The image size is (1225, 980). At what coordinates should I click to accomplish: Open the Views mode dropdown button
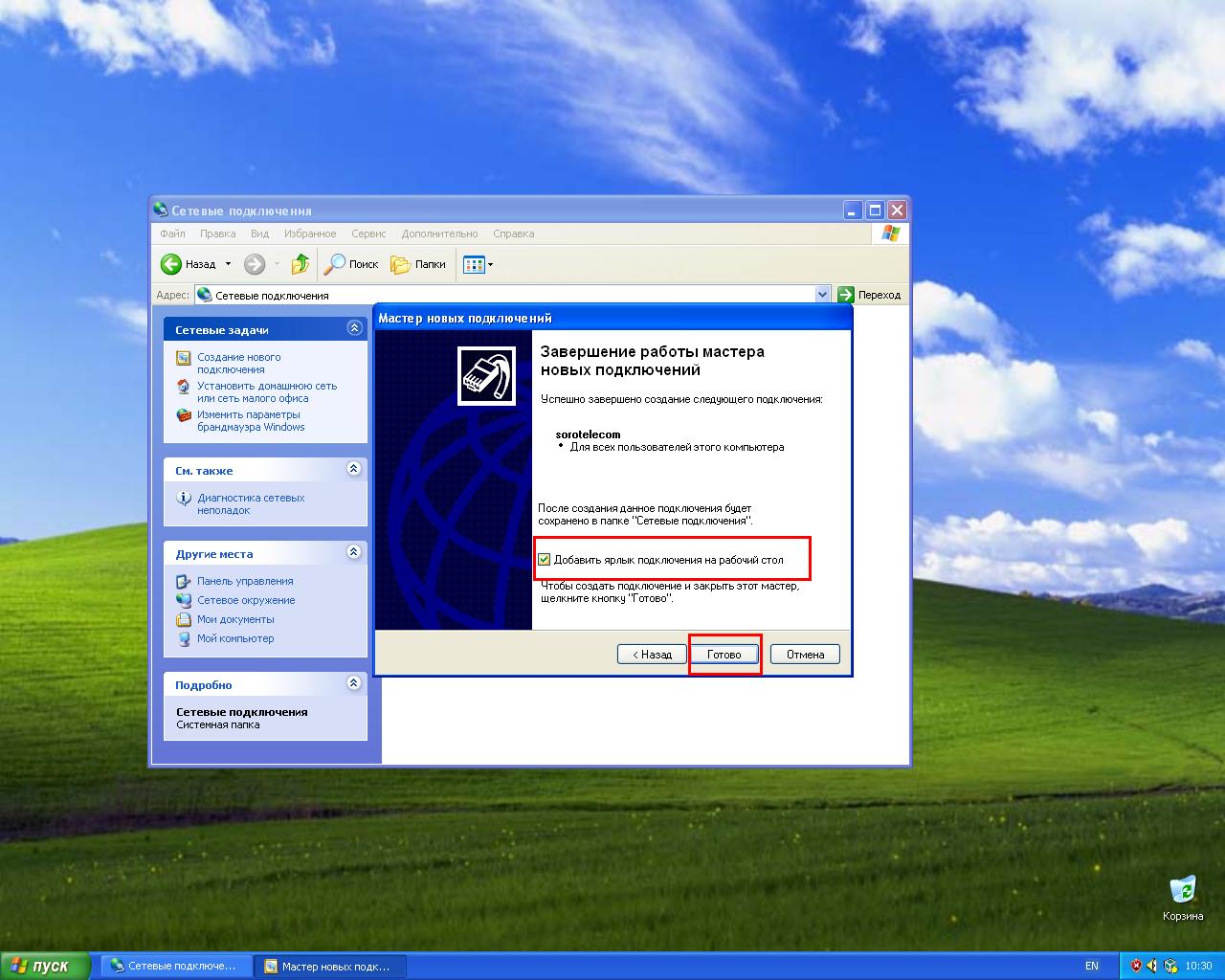click(x=478, y=264)
